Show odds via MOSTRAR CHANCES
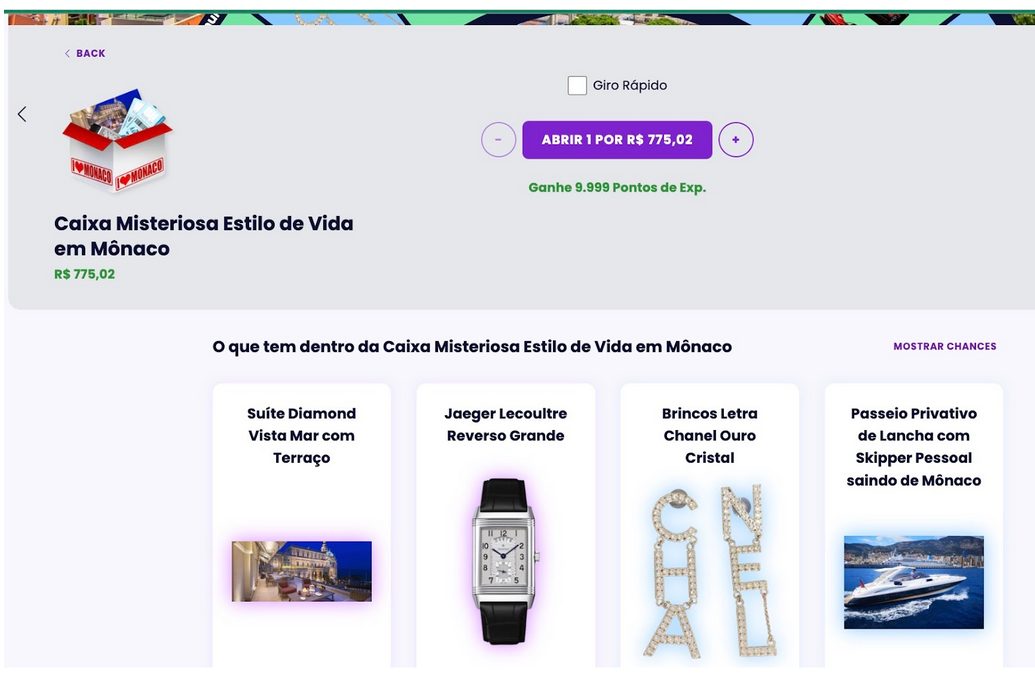This screenshot has height=673, width=1035. click(x=945, y=346)
